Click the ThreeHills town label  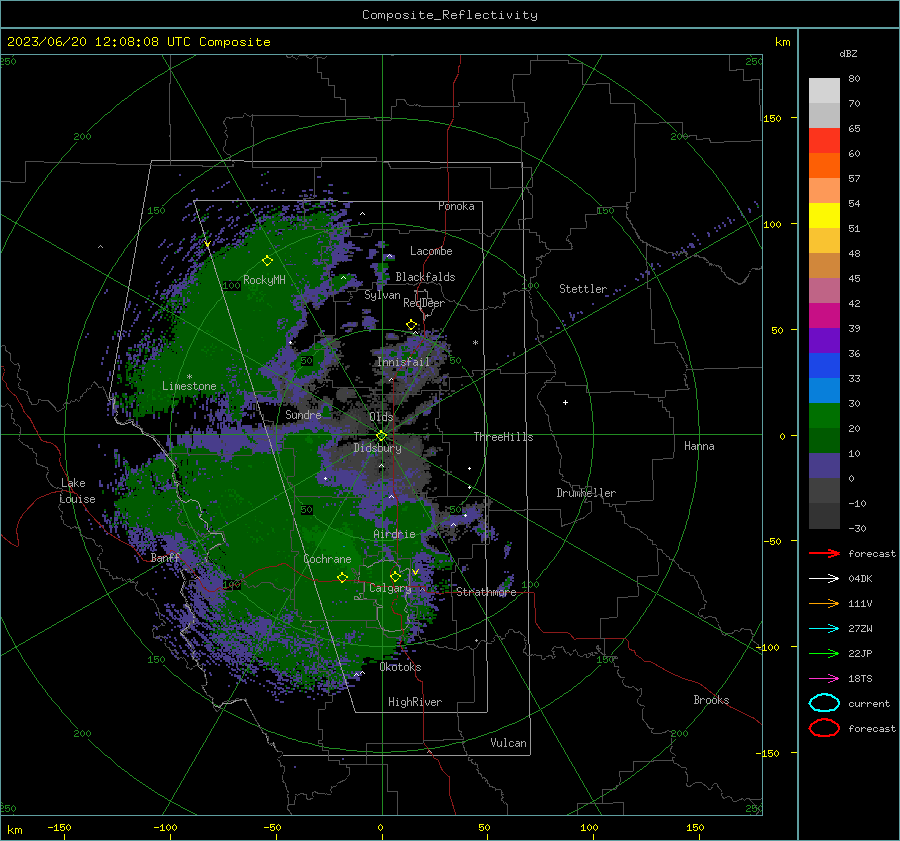click(x=503, y=437)
